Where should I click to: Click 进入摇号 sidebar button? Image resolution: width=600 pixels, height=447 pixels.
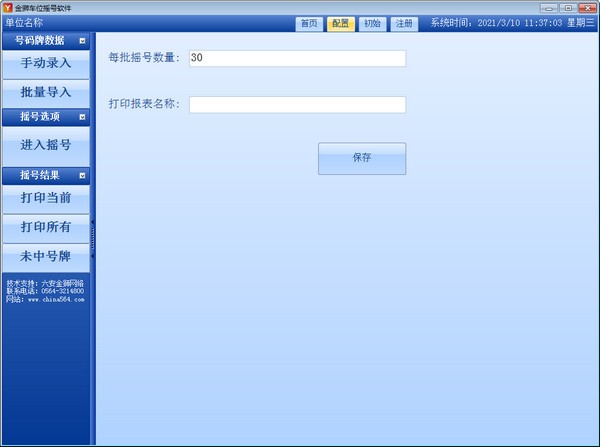[46, 146]
